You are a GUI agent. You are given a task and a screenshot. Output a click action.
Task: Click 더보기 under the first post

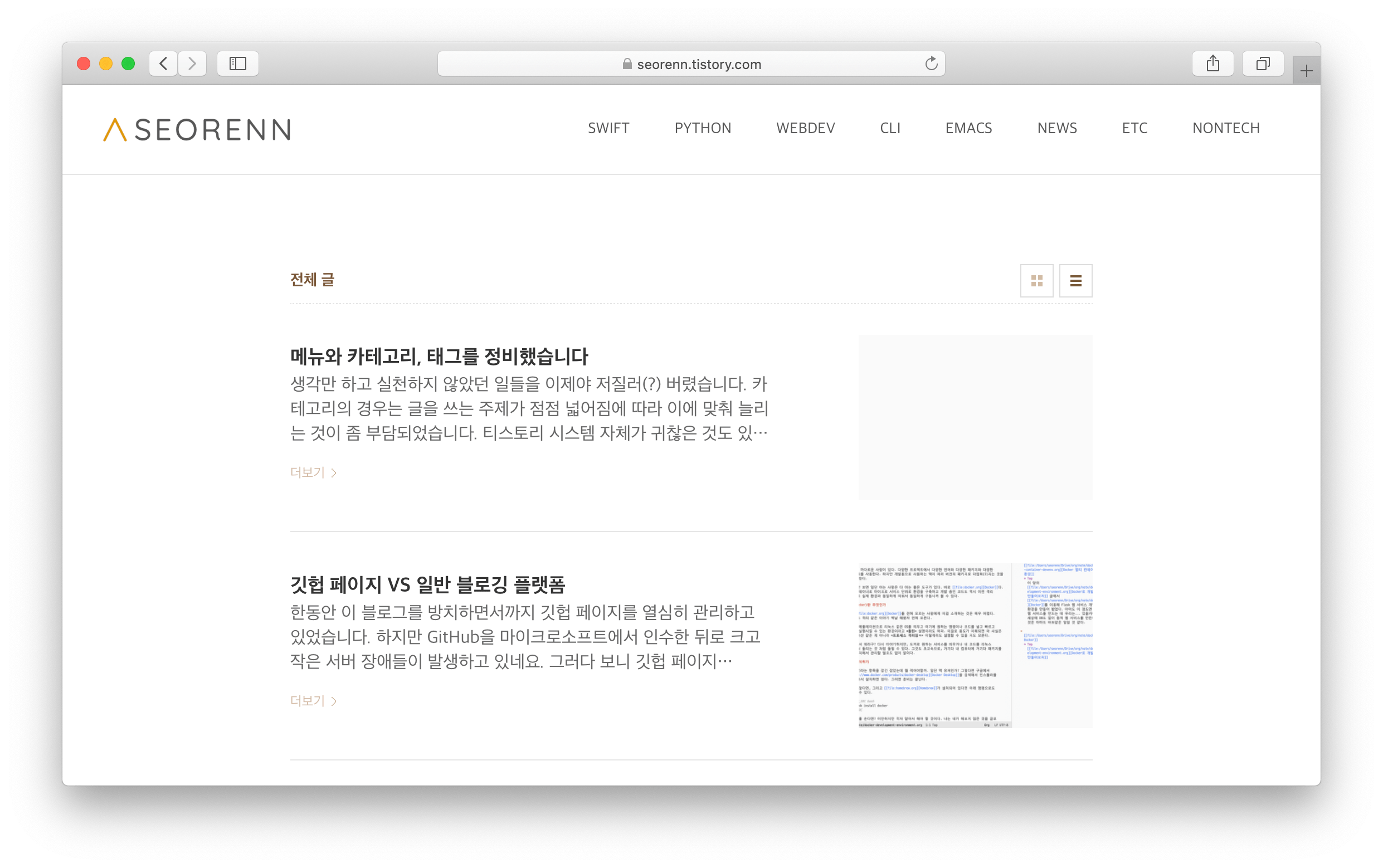click(313, 472)
